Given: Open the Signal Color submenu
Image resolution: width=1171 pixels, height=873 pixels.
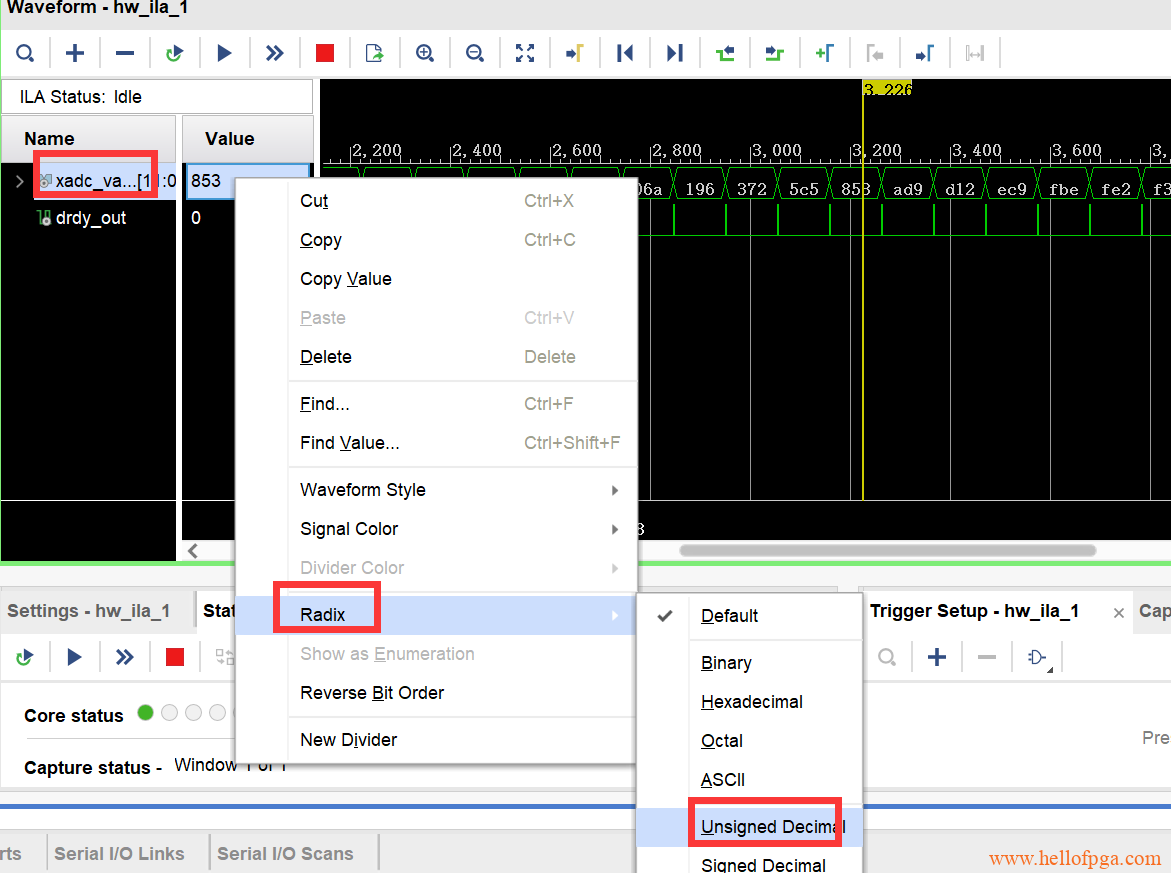Looking at the screenshot, I should point(349,529).
